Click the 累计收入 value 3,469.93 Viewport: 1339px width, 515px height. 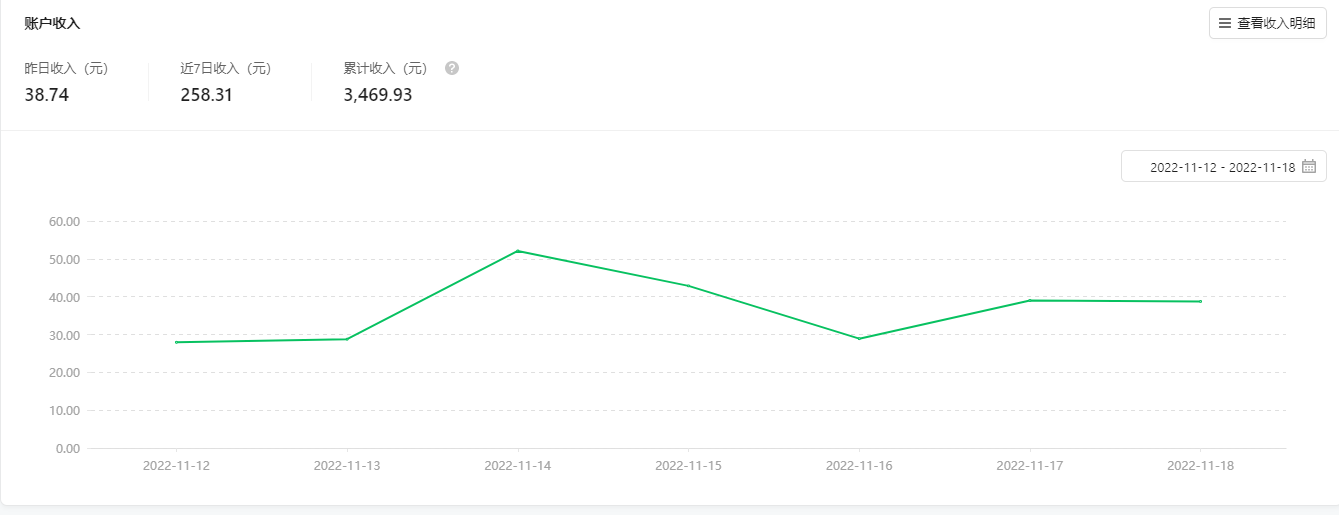378,96
